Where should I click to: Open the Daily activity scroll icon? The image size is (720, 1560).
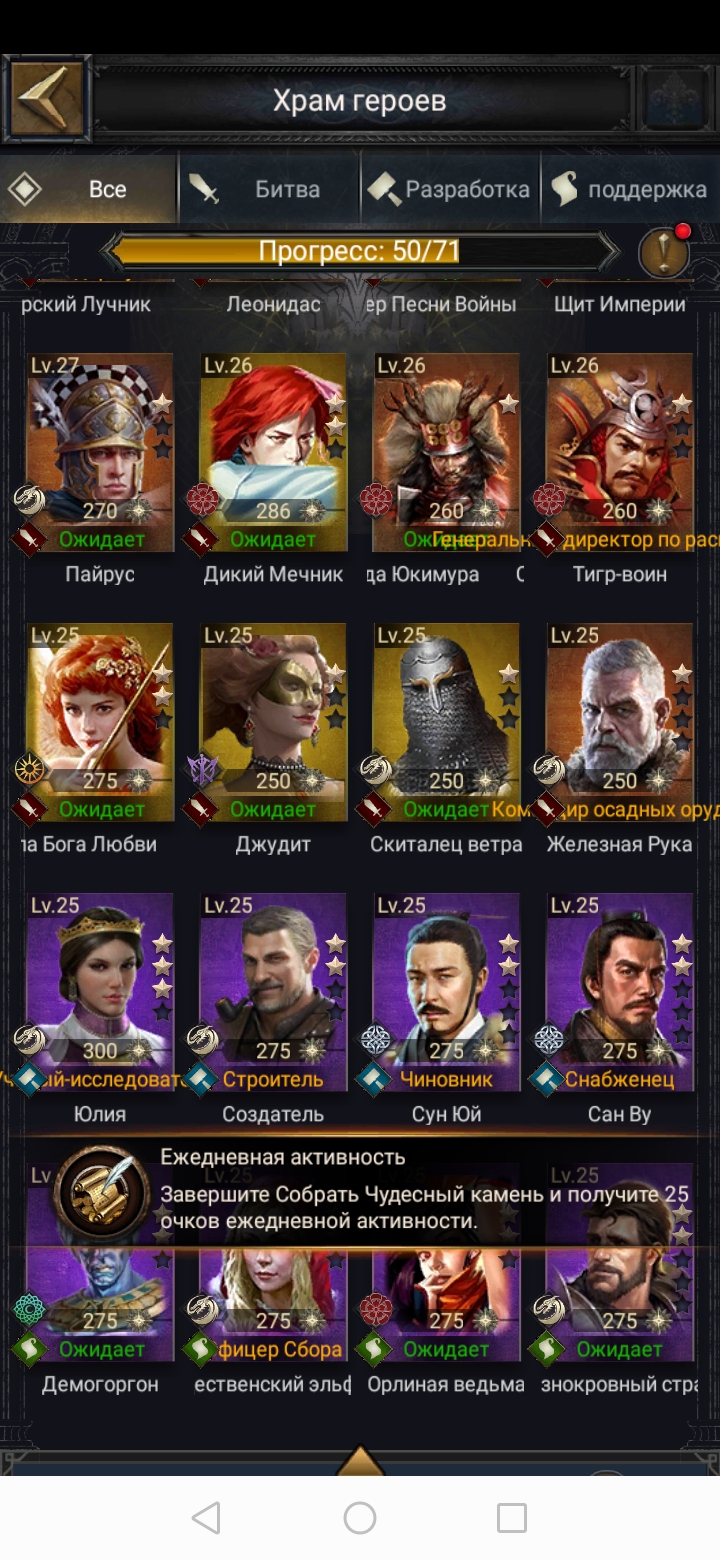(103, 1193)
